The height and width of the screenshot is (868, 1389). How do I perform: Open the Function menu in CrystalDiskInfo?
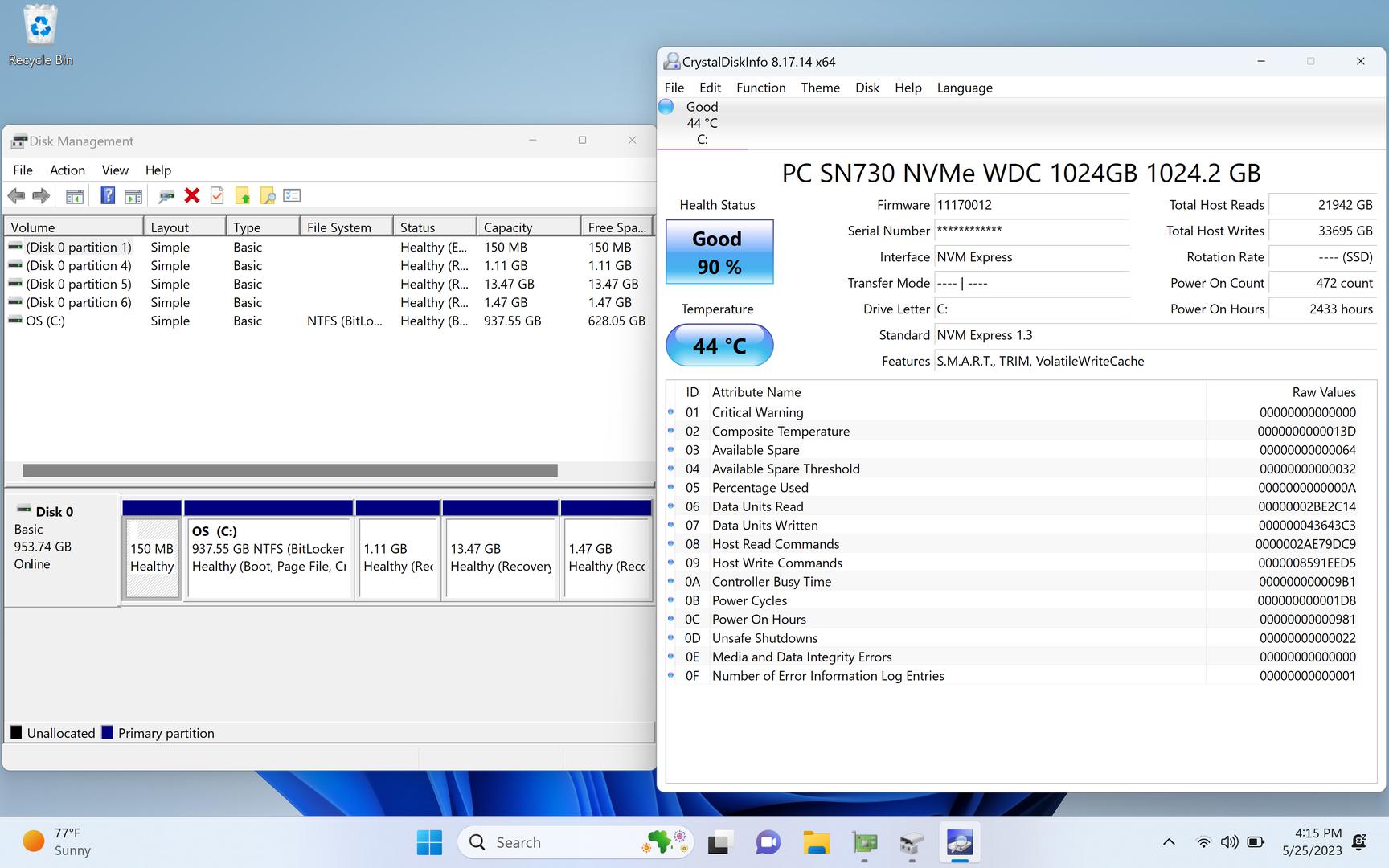(760, 88)
